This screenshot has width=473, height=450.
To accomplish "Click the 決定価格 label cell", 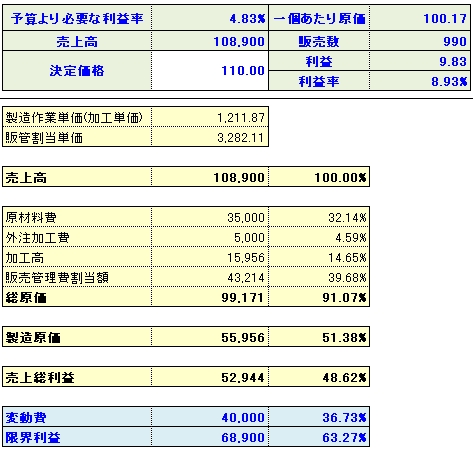I will point(77,70).
